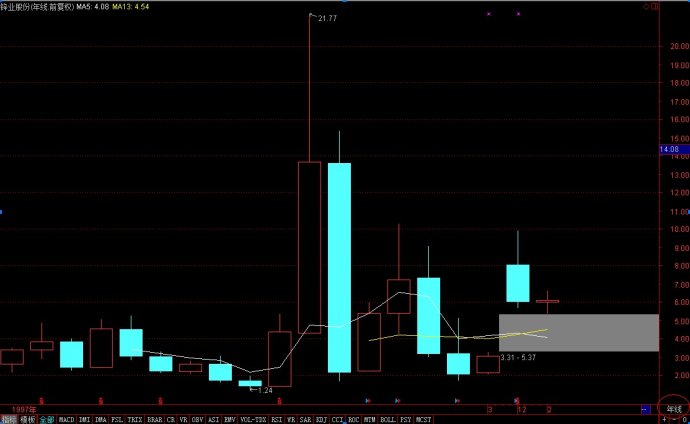Screen dimensions: 690x424
Task: Select the MACD indicator
Action: pyautogui.click(x=67, y=419)
